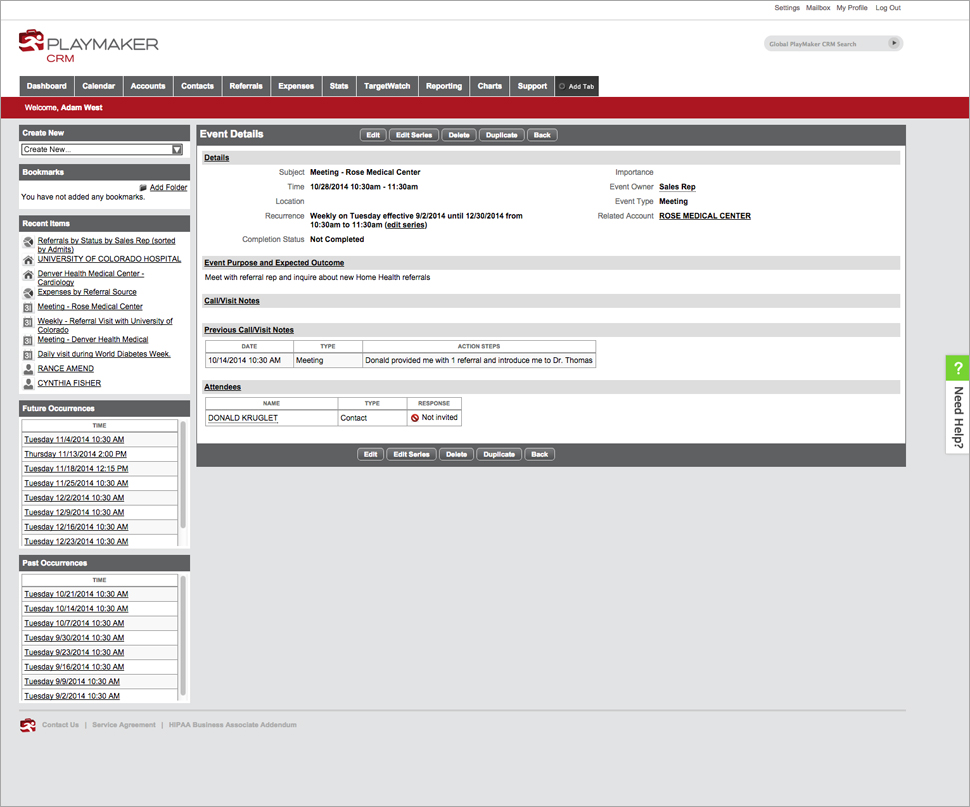Click the Not invited response icon

point(415,418)
